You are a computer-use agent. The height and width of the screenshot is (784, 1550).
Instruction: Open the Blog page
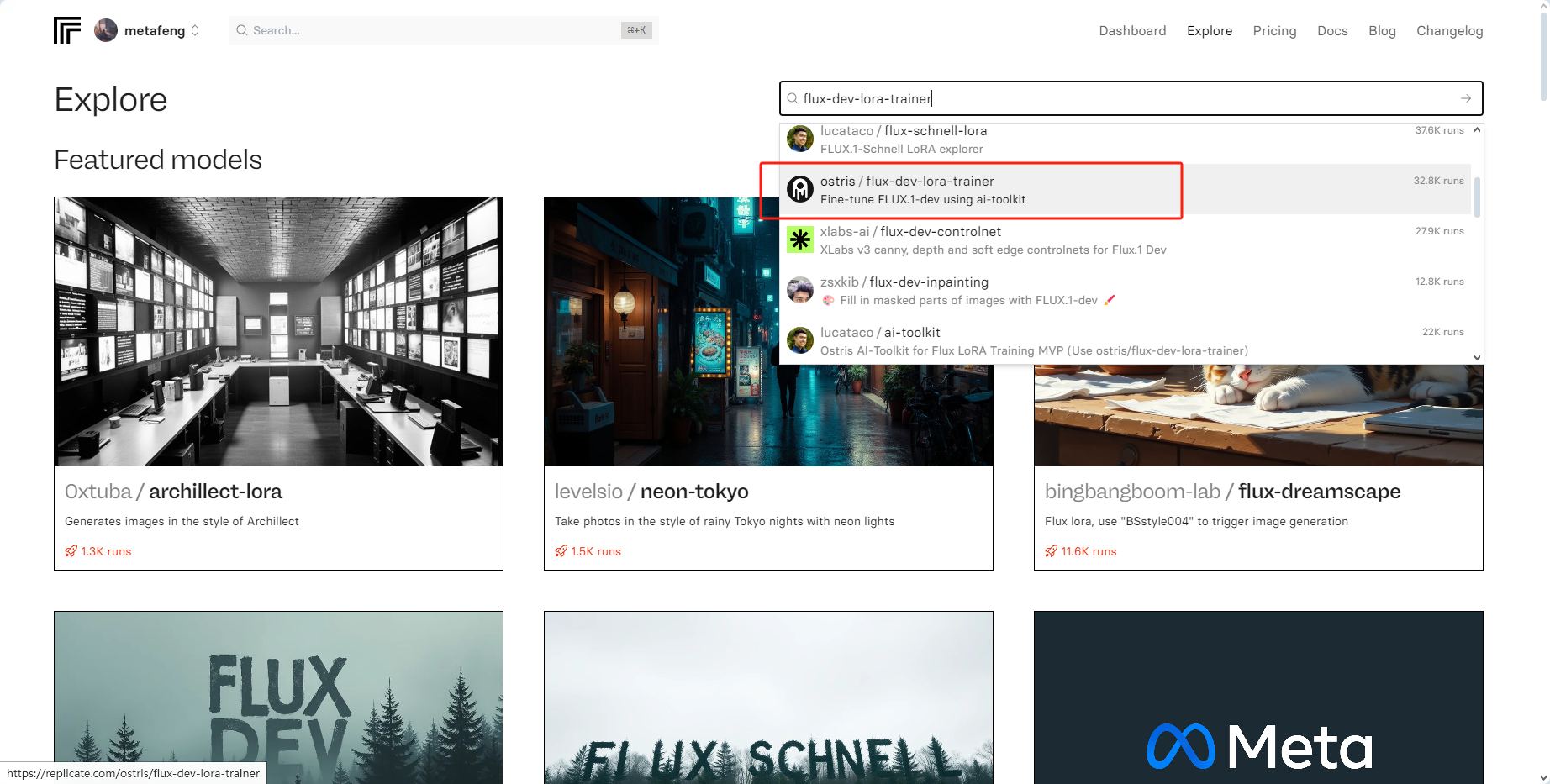[x=1382, y=30]
